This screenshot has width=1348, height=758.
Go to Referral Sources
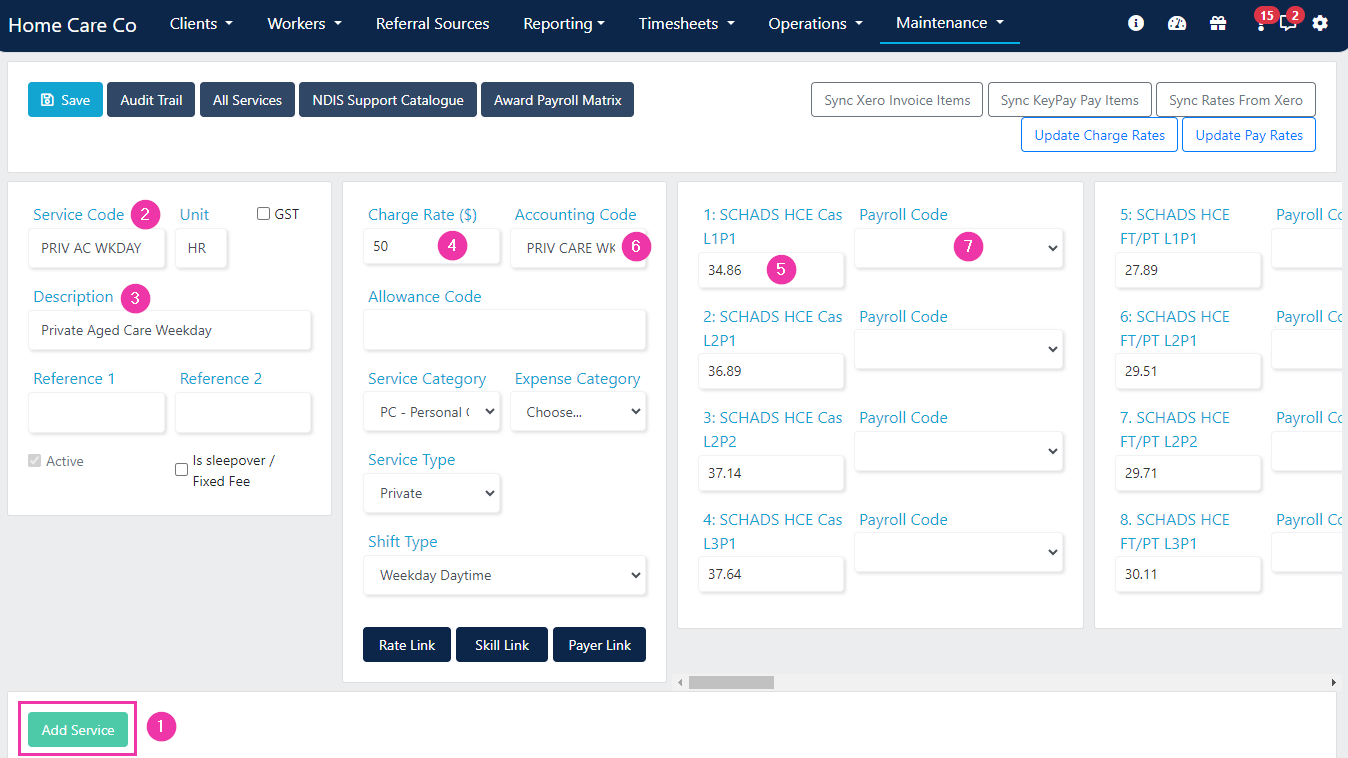pos(433,23)
